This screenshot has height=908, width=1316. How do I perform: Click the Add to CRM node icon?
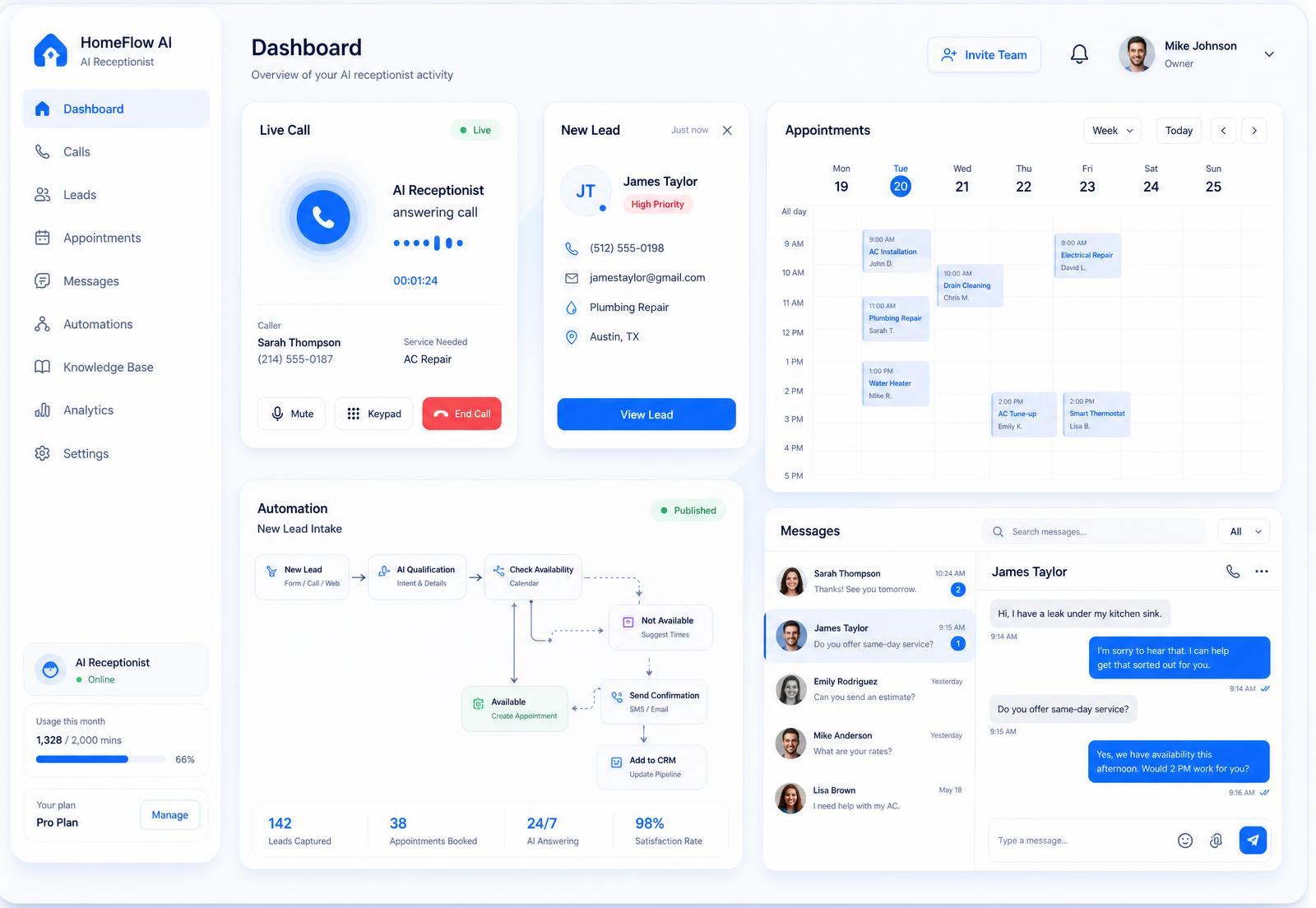pyautogui.click(x=617, y=762)
